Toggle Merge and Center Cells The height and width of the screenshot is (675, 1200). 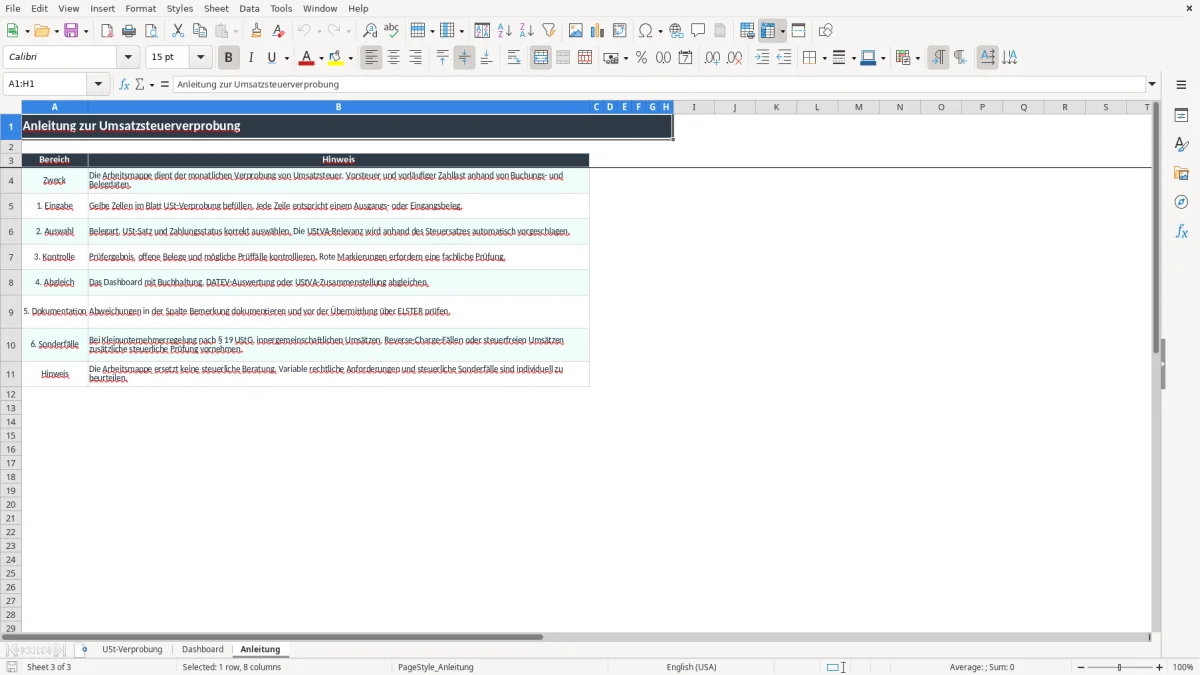[541, 58]
